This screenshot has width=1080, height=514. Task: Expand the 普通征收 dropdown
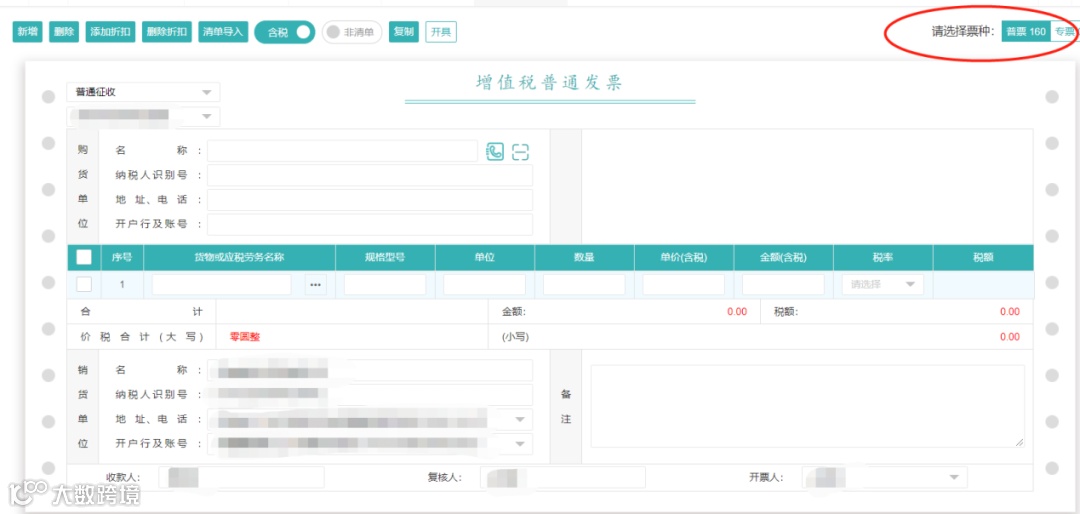[x=143, y=92]
